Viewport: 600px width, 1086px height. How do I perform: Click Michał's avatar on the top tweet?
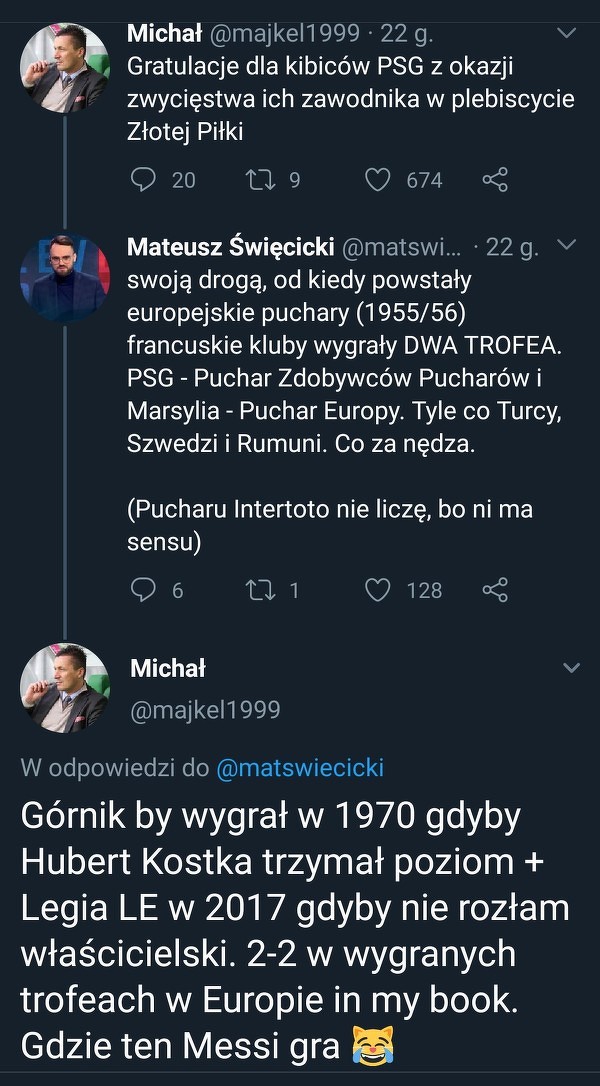65,67
